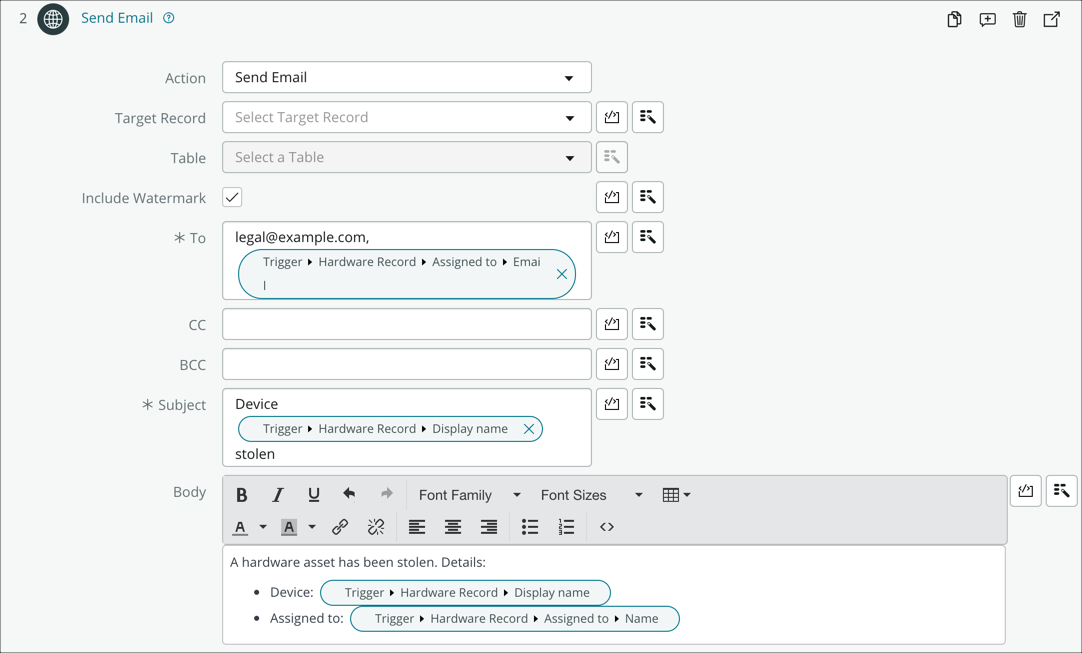Delete the Send Email action

[1019, 18]
